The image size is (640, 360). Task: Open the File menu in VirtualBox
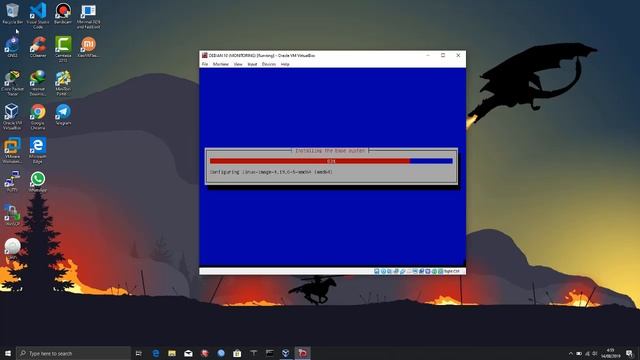point(205,64)
